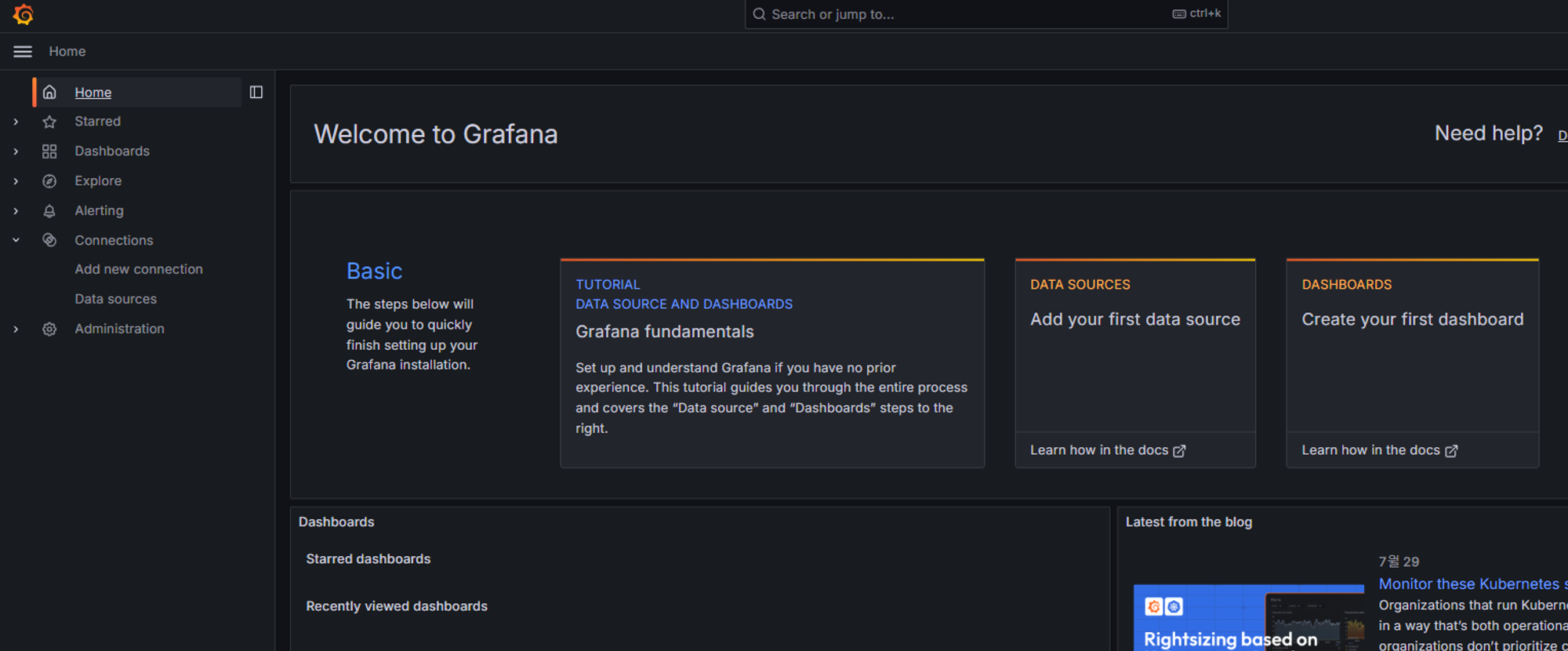Click external link icon under dashboards card
Viewport: 1568px width, 651px height.
click(x=1451, y=451)
